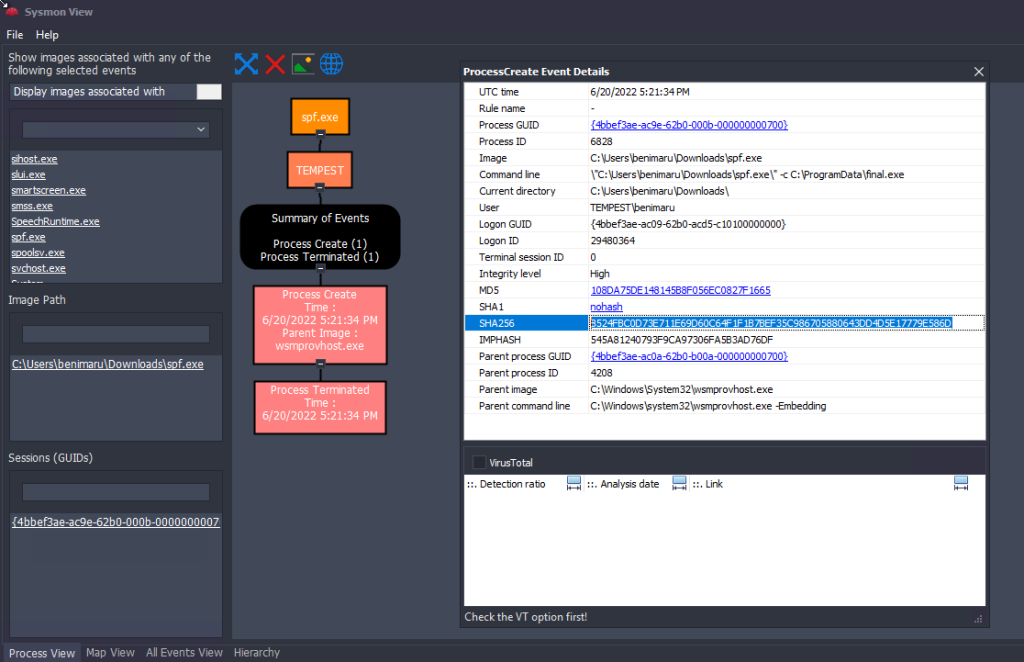Collapse the TEMPEST node in diagram

pos(320,186)
